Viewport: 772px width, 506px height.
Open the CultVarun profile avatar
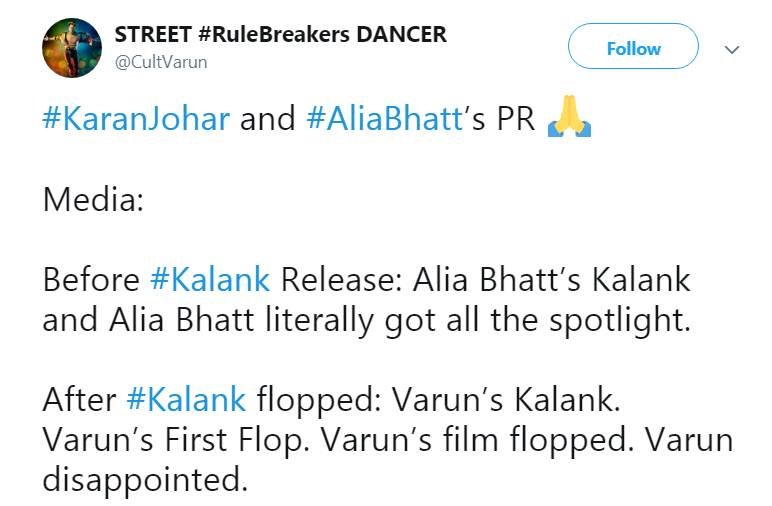[x=72, y=48]
